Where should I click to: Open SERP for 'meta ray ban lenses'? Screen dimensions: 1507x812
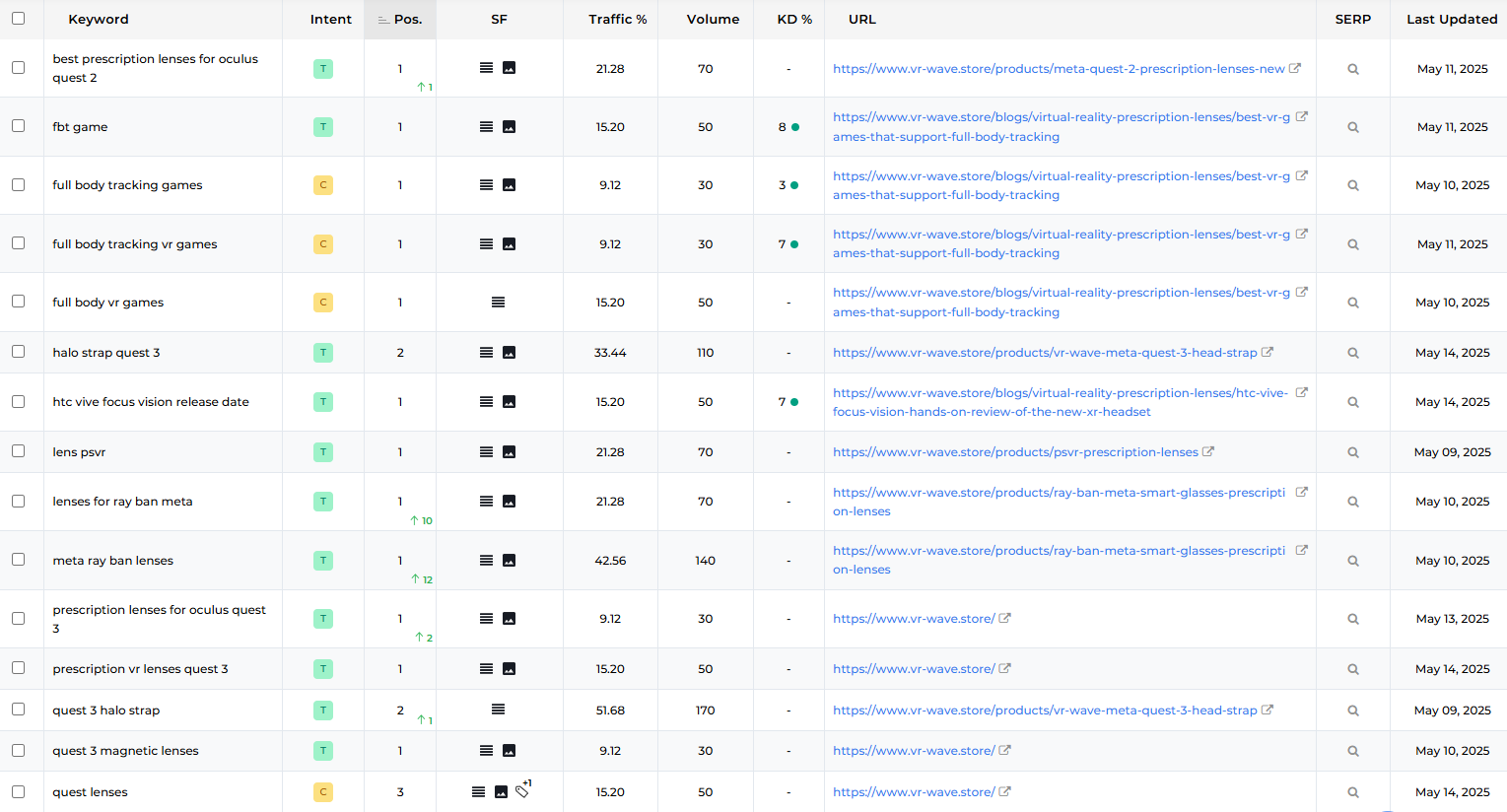tap(1353, 561)
